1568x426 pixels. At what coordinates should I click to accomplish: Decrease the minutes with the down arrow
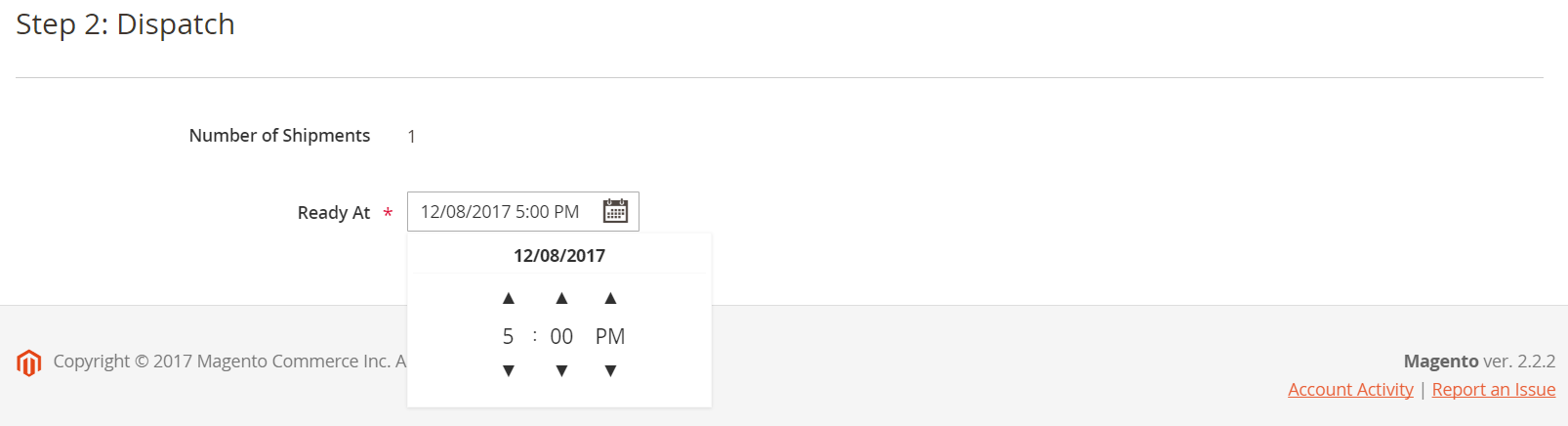(x=561, y=370)
